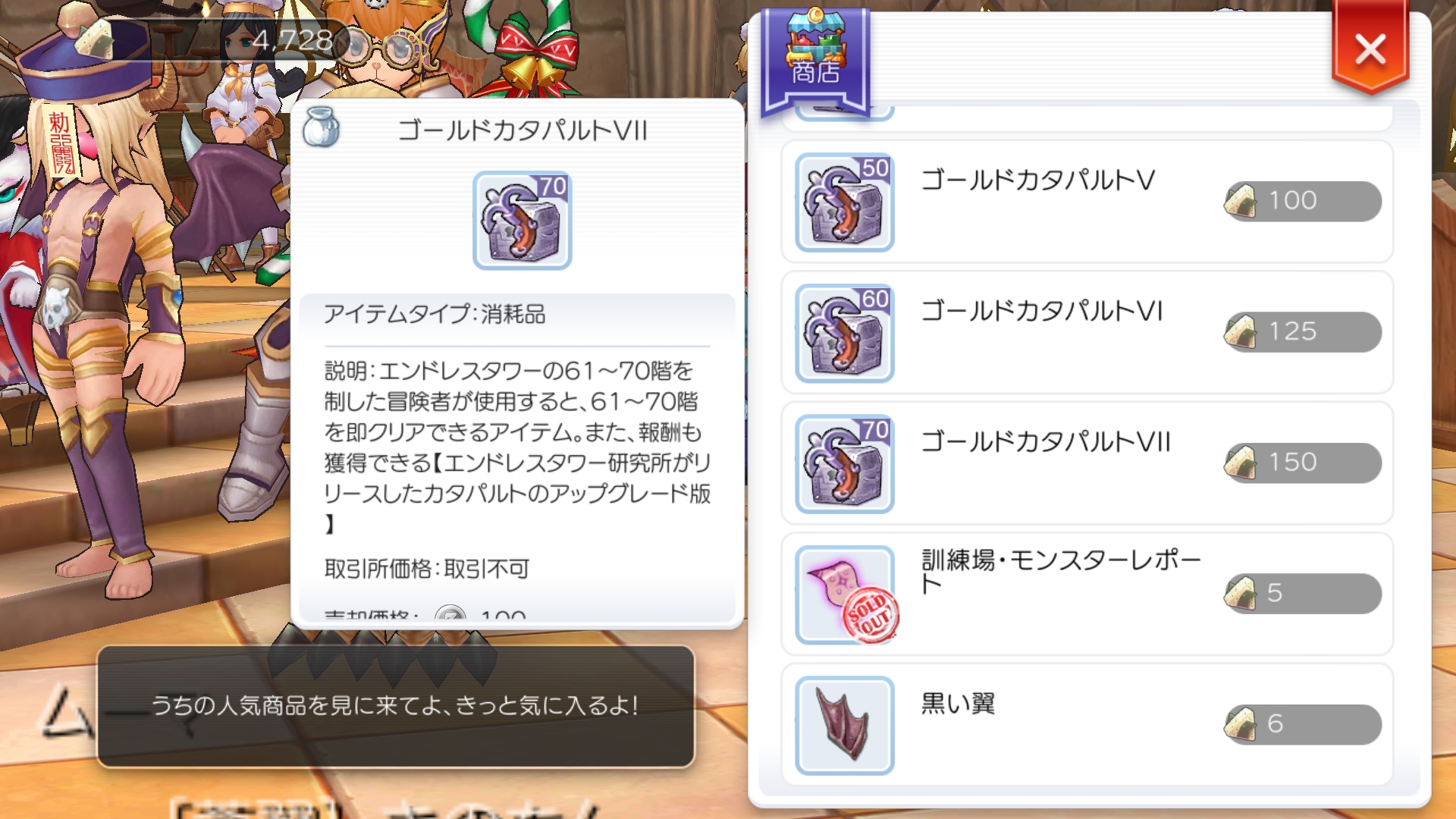
Task: Select the ゴールドカタパルトV item icon
Action: [x=844, y=202]
